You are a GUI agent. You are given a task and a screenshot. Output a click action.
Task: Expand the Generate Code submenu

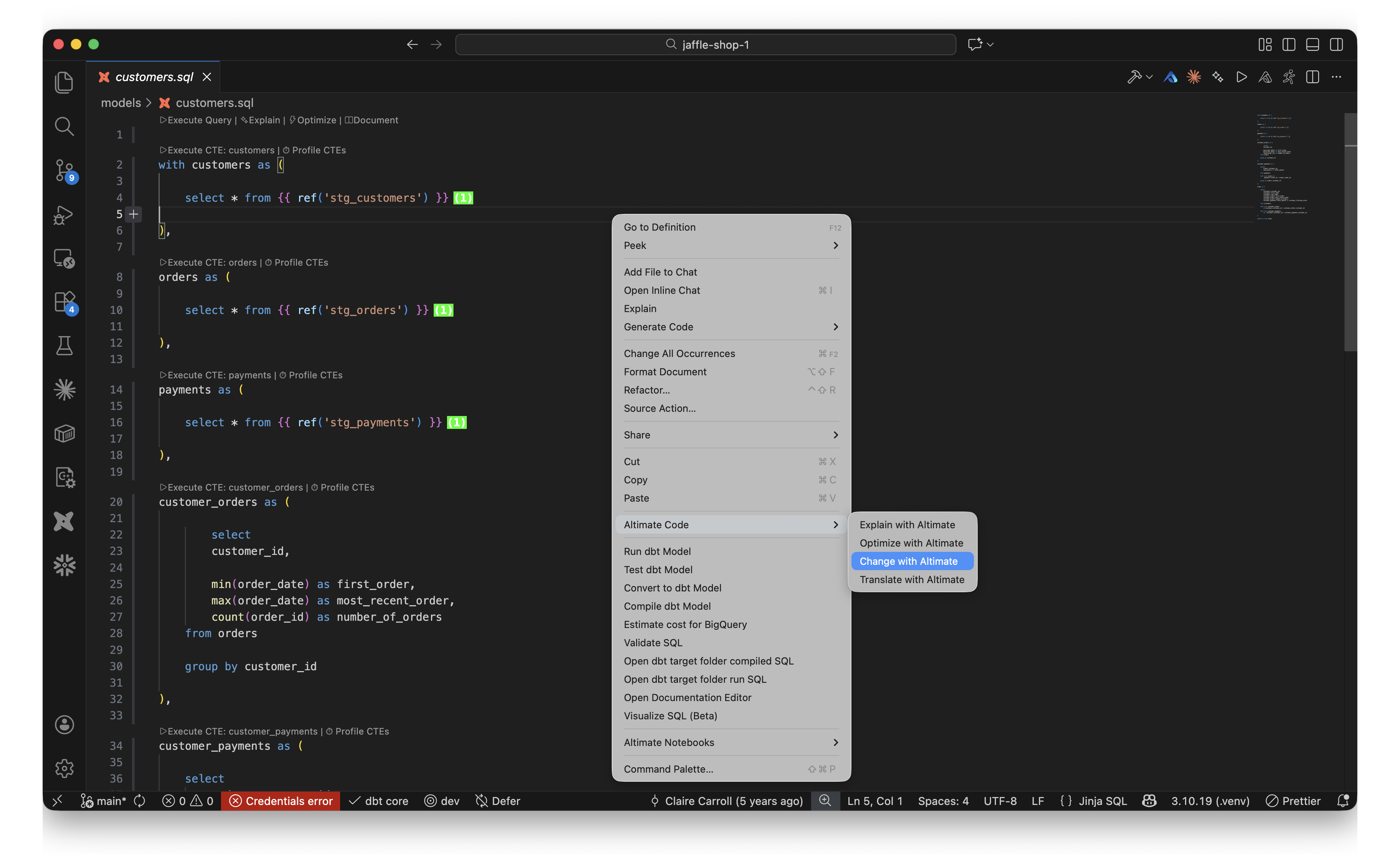[731, 327]
